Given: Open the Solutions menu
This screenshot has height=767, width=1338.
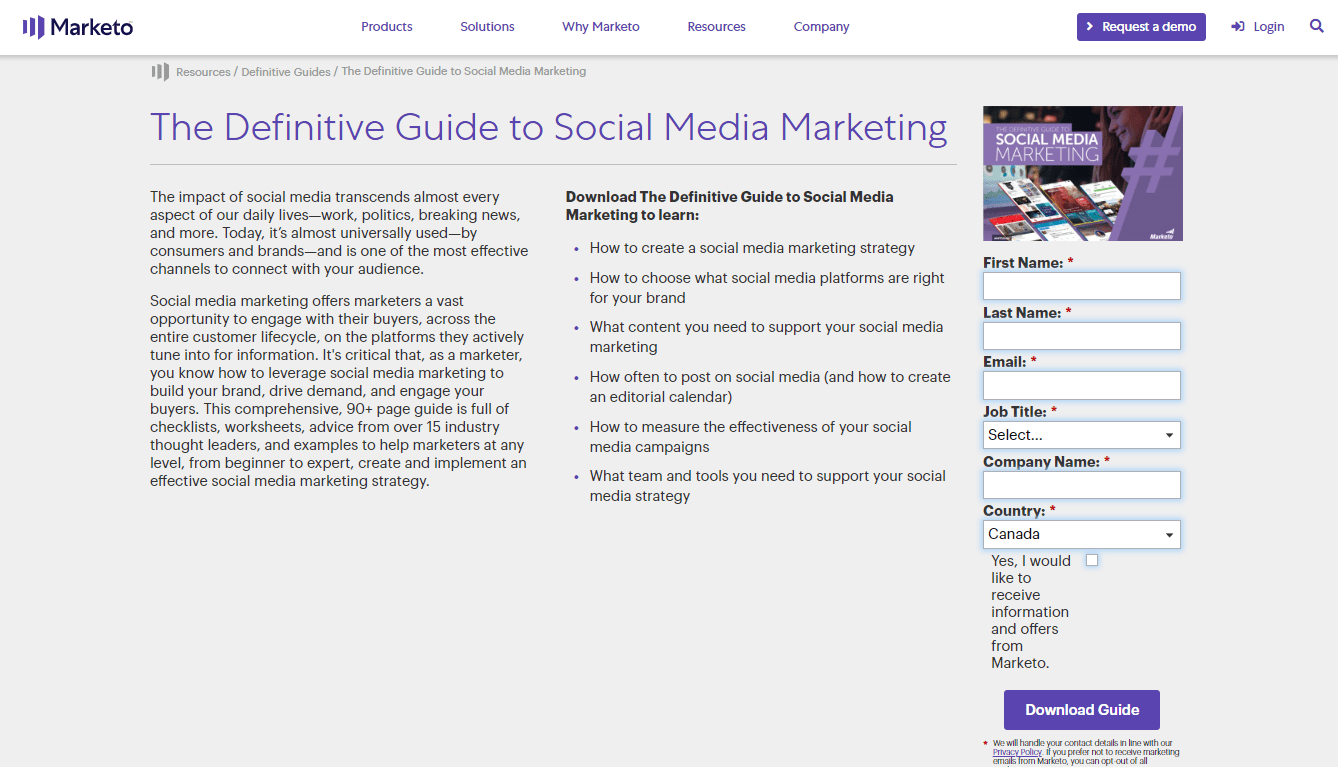Looking at the screenshot, I should click(x=487, y=27).
